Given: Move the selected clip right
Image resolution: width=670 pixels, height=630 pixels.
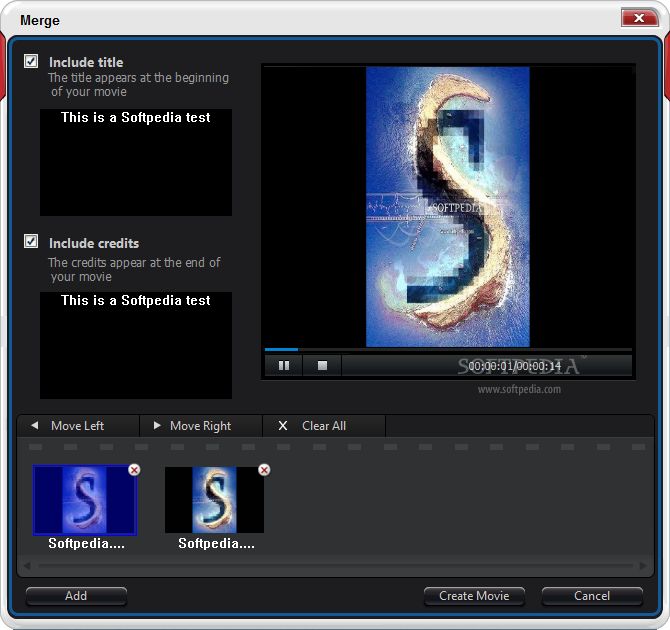Looking at the screenshot, I should [x=201, y=426].
